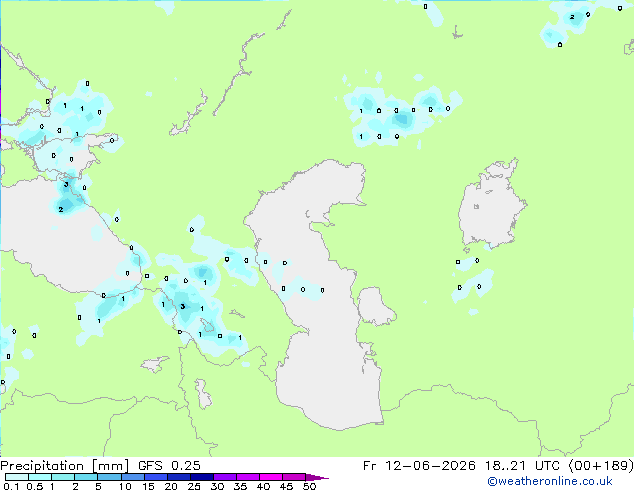Click the "20" legend scale label

point(171,486)
